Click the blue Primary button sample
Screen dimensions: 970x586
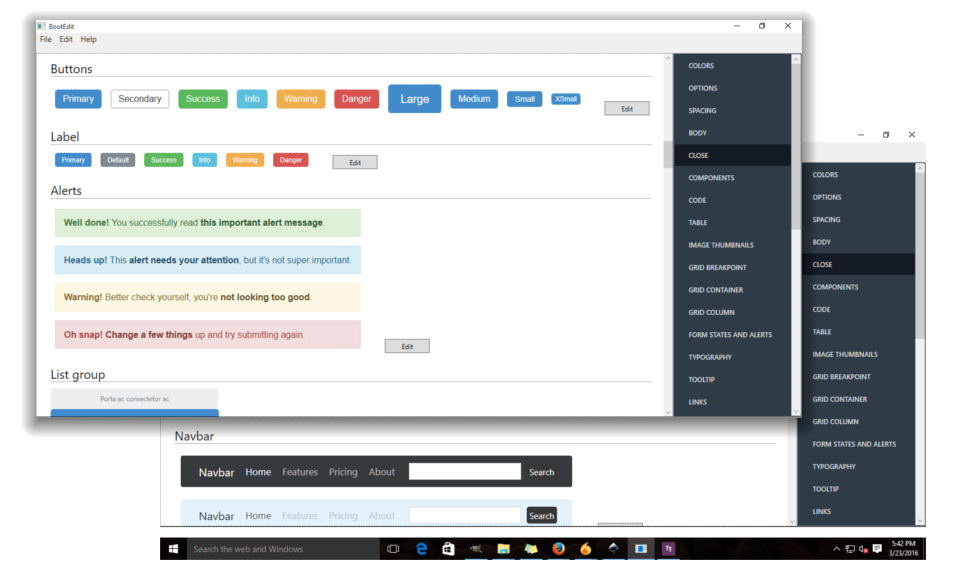pyautogui.click(x=78, y=99)
